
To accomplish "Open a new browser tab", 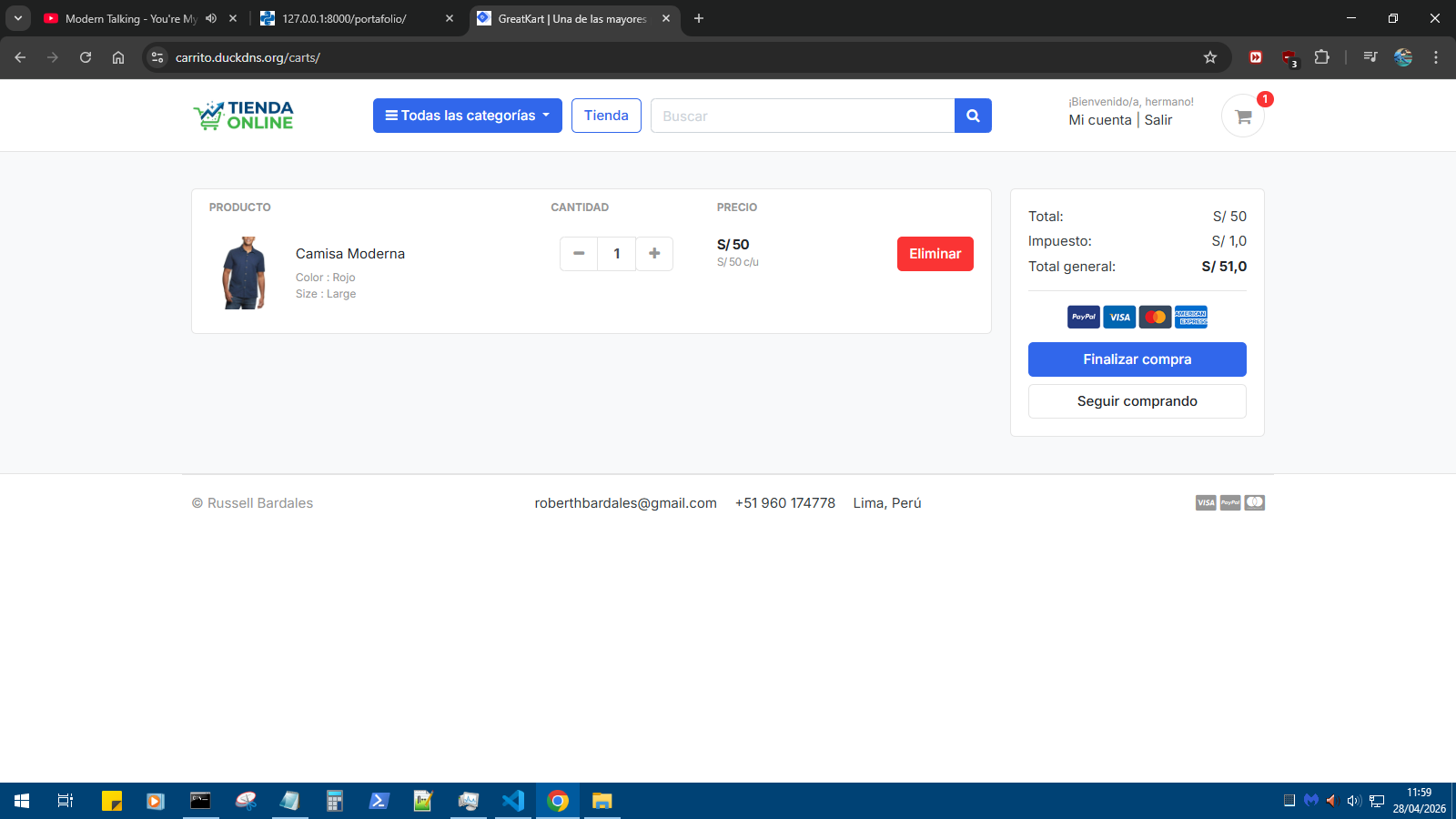I will 699,18.
